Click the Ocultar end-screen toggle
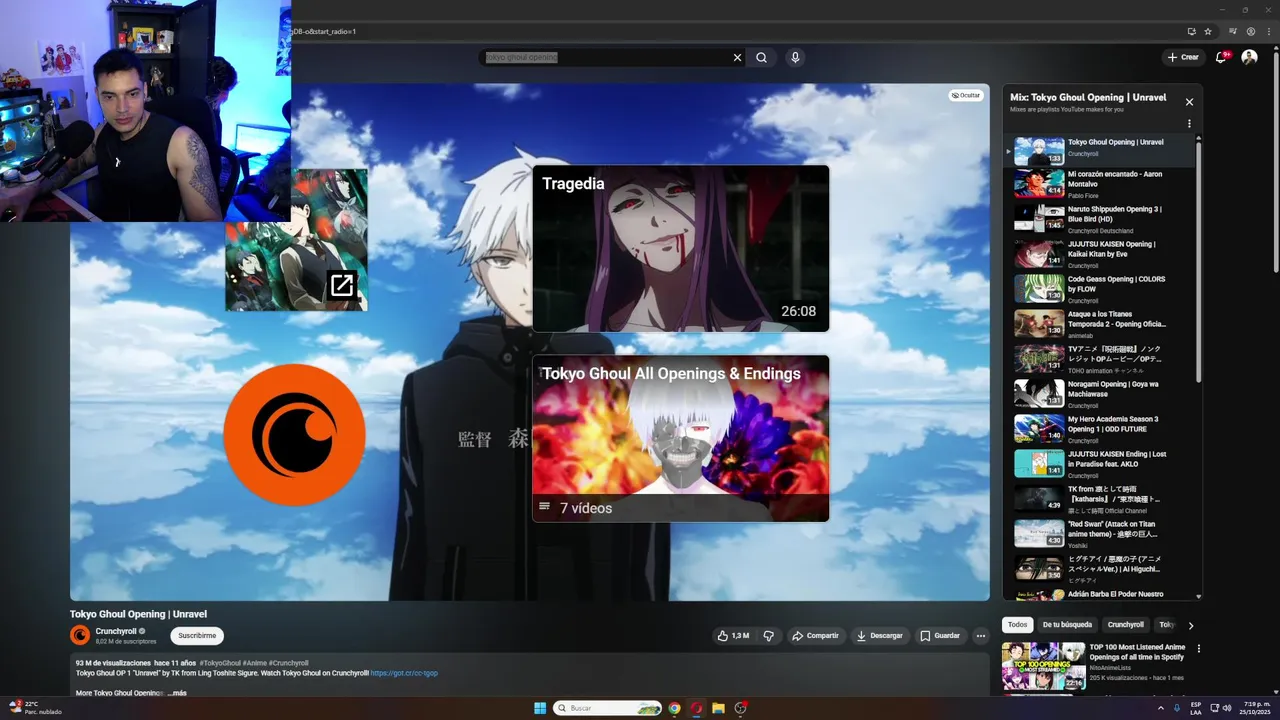Image resolution: width=1280 pixels, height=720 pixels. (x=966, y=95)
